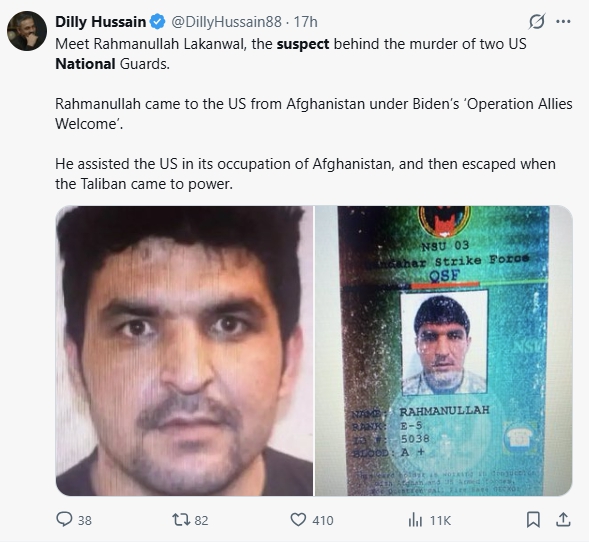Open the 17h timestamp link
This screenshot has height=546, width=589.
coord(305,22)
